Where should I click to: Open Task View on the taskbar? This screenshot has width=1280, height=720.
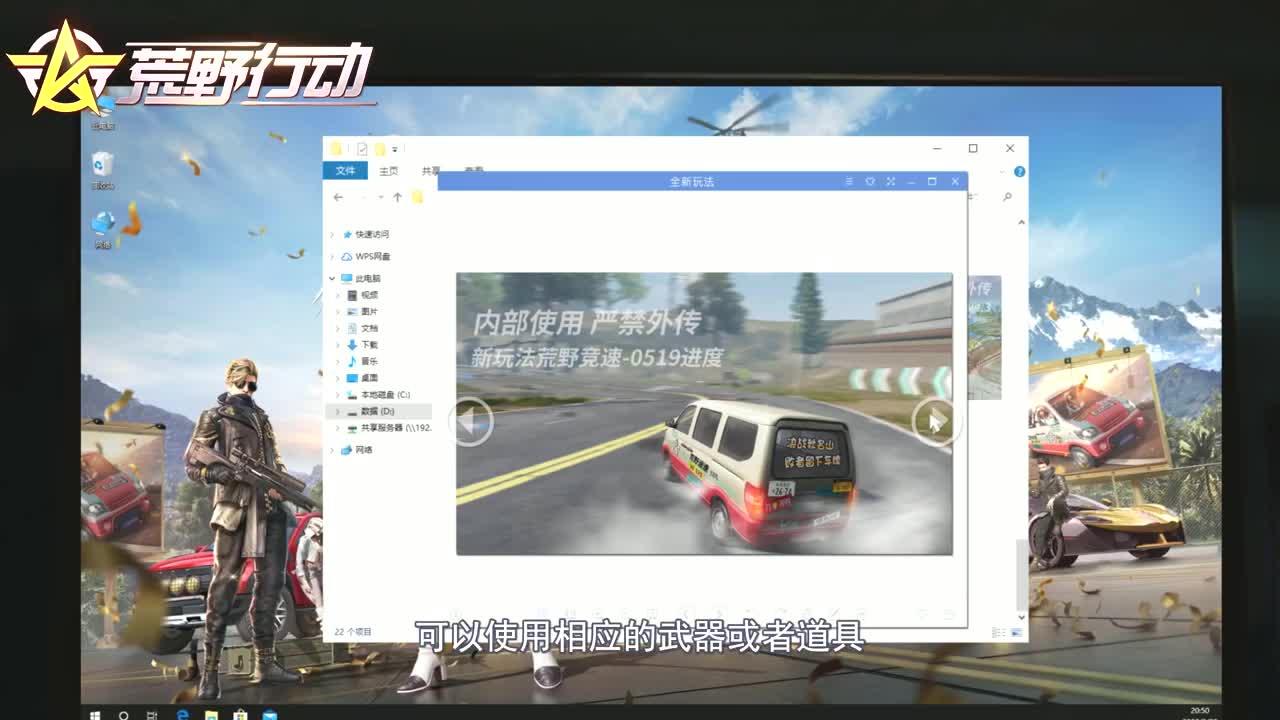point(153,715)
